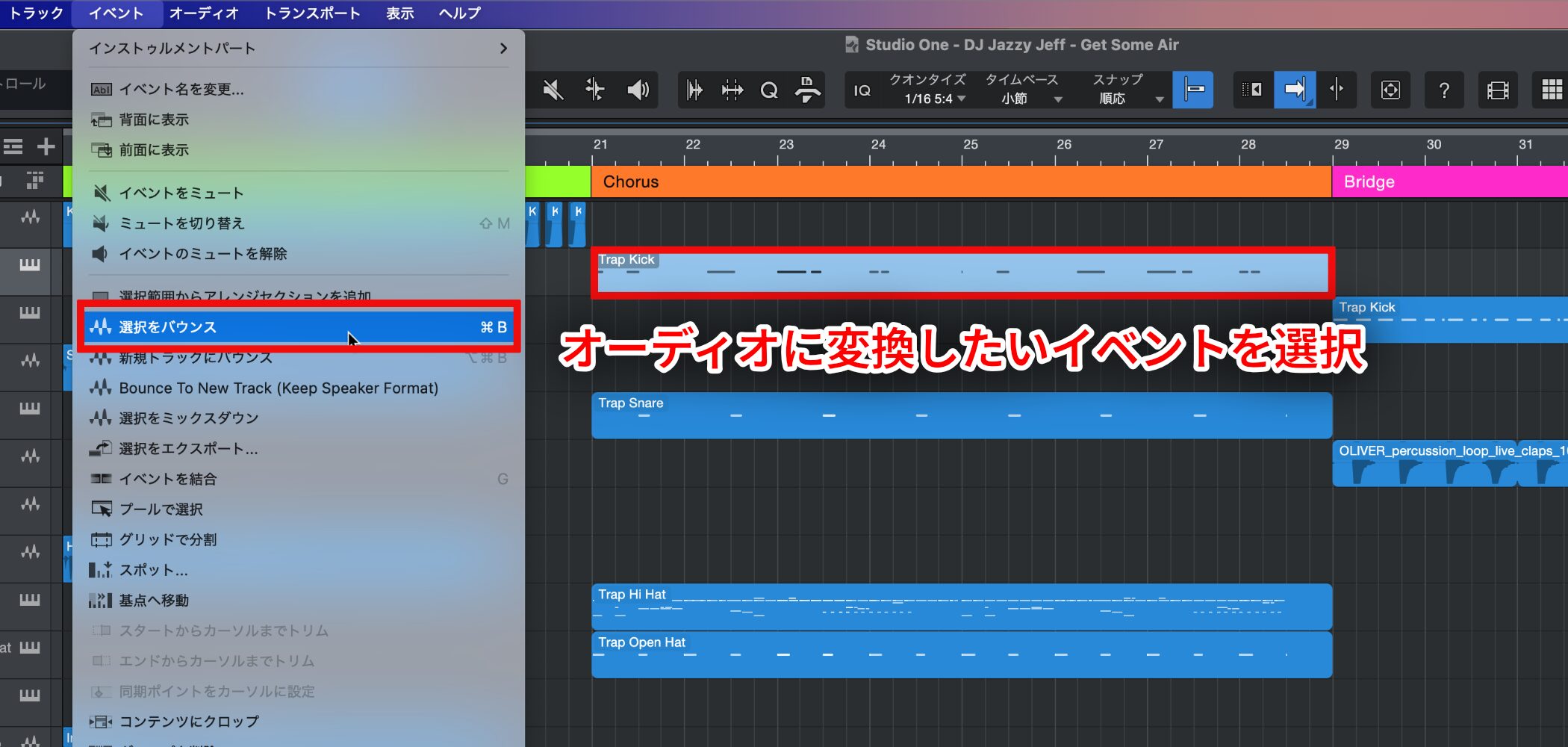Select the Bridge arranger section
The height and width of the screenshot is (747, 1568).
pos(1450,182)
